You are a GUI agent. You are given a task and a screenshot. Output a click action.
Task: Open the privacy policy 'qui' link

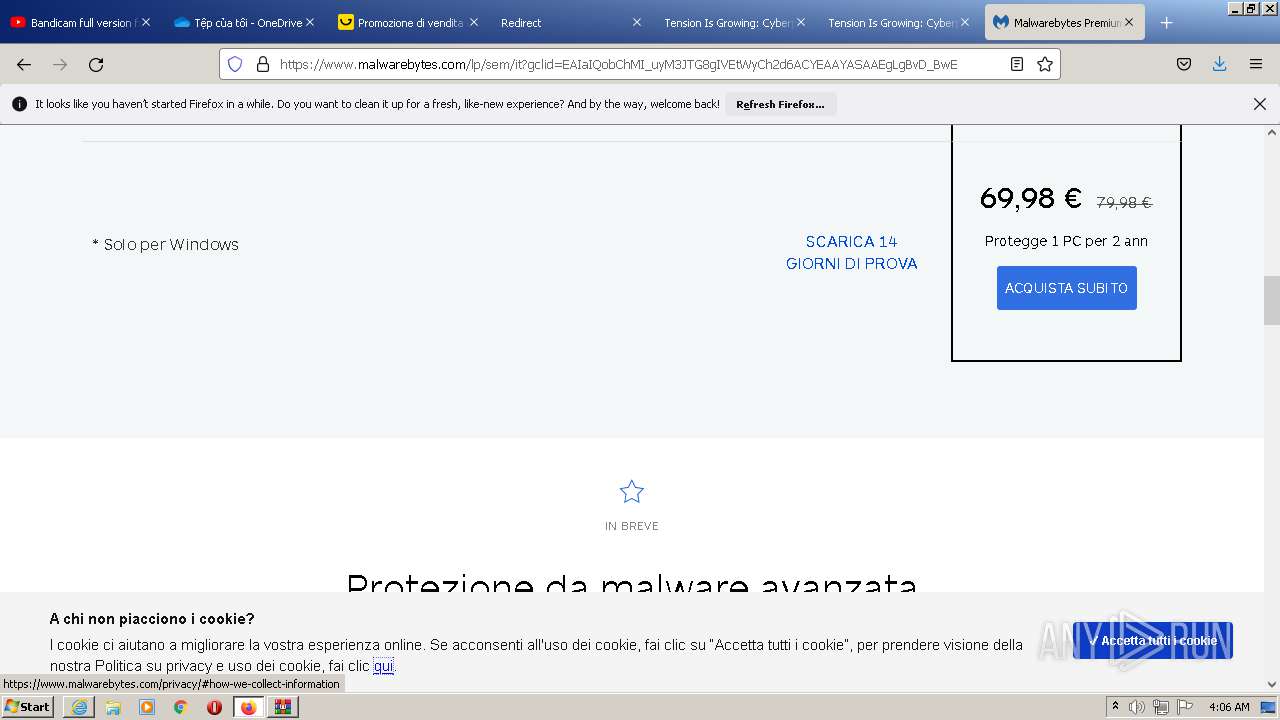(x=383, y=666)
